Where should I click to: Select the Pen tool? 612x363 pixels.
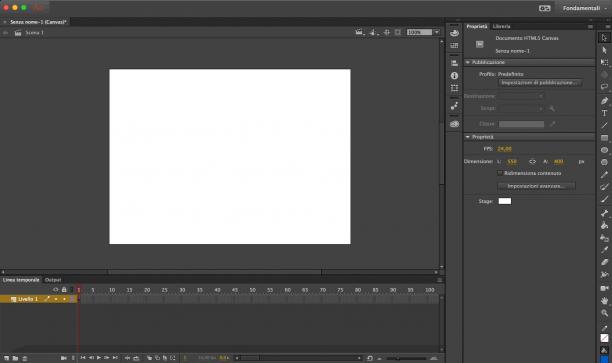pos(604,101)
